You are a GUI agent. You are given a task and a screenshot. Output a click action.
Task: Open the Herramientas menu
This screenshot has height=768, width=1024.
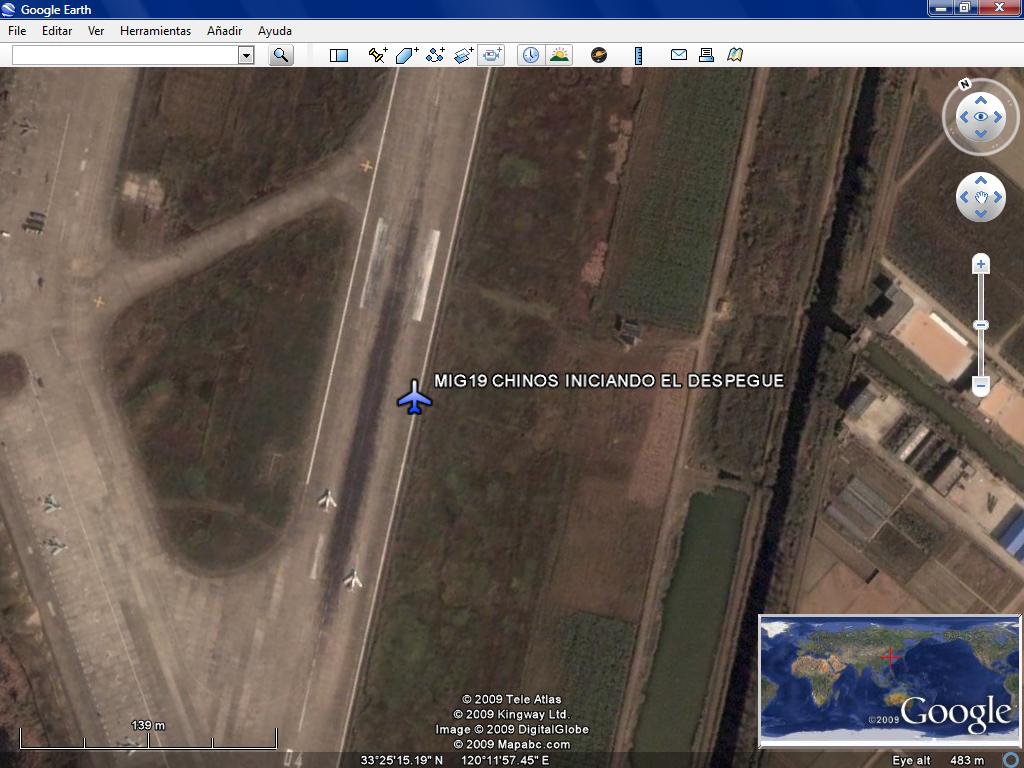pos(155,31)
